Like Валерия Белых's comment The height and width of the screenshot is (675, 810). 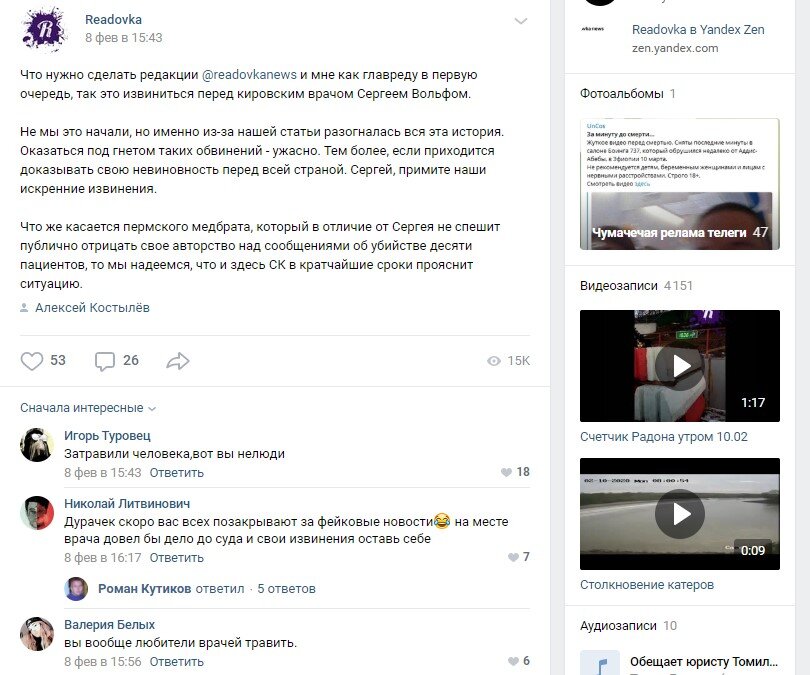pyautogui.click(x=513, y=661)
